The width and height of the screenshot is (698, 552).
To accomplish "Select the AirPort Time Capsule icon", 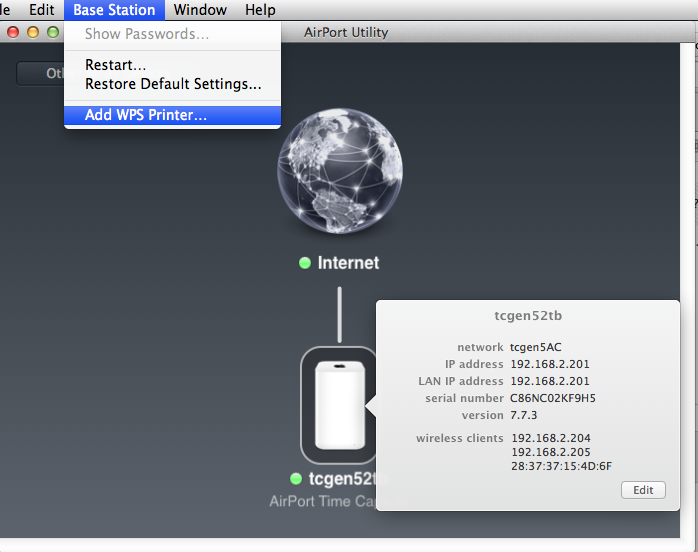I will (339, 405).
